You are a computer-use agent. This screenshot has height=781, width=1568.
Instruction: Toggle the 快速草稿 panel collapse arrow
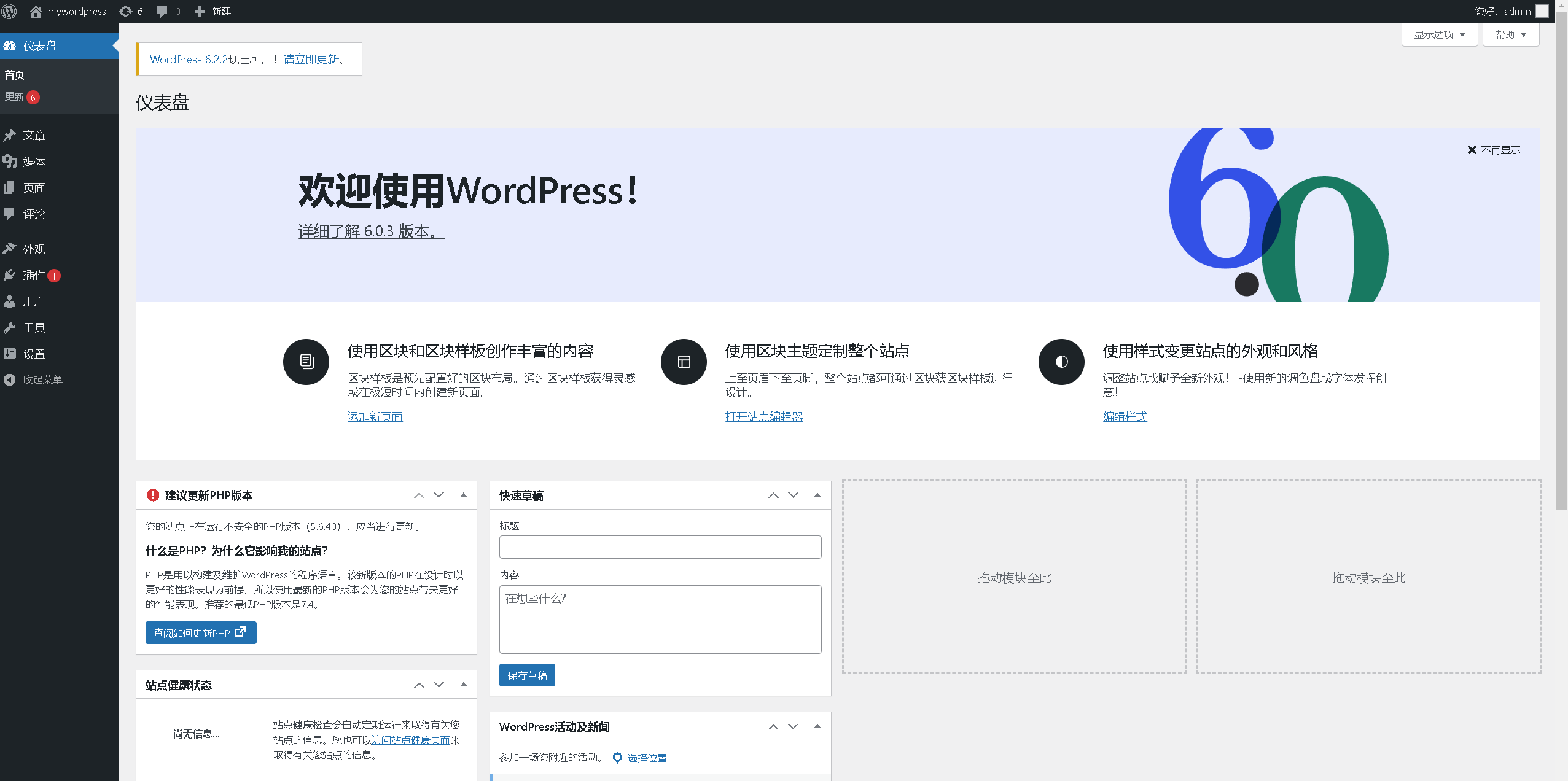pyautogui.click(x=817, y=495)
